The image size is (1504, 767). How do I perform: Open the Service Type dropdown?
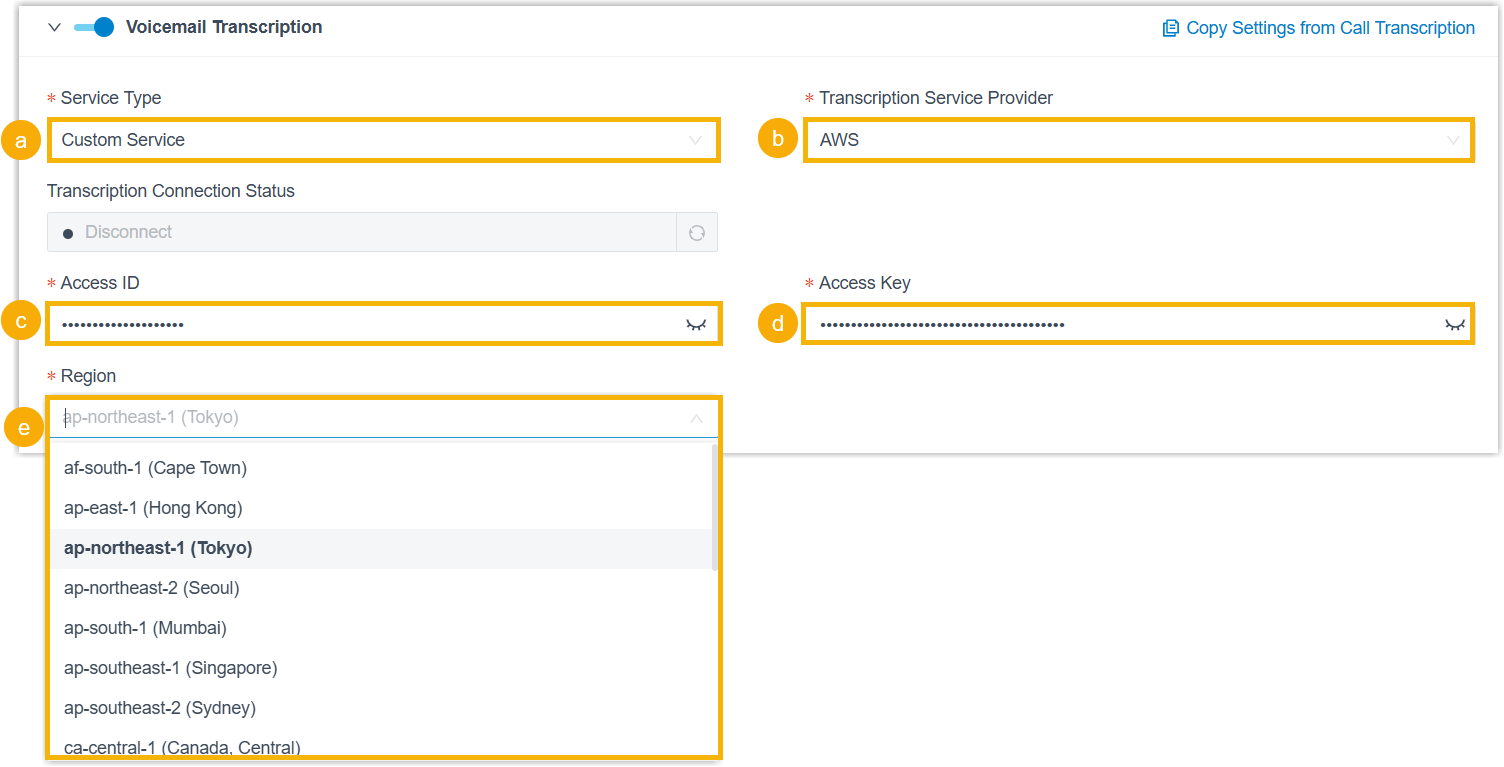tap(383, 140)
